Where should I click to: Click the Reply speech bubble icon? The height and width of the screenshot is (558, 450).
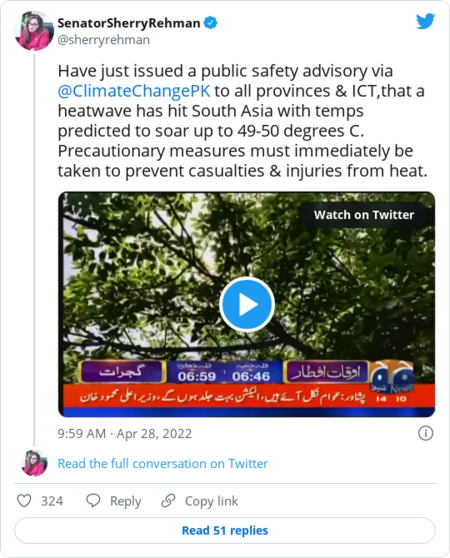coord(93,500)
